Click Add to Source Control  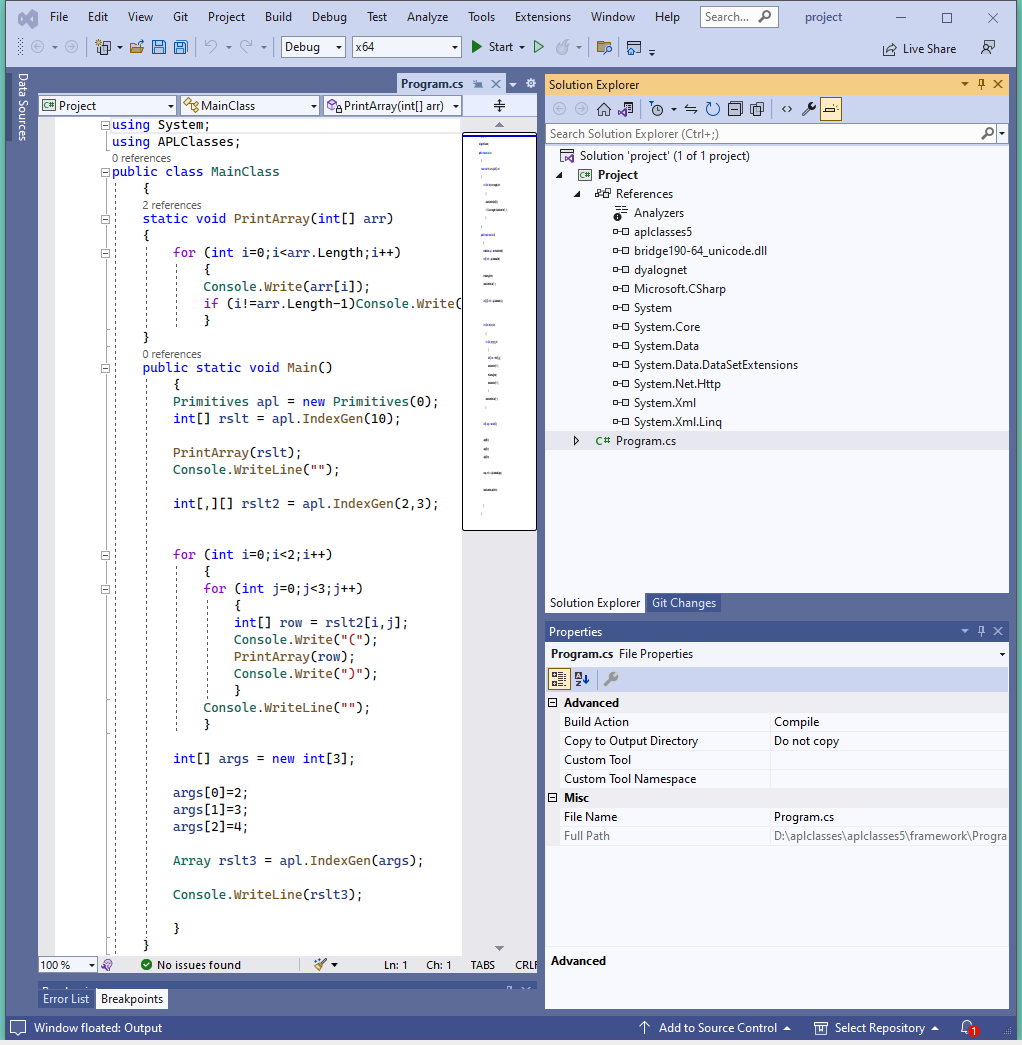pyautogui.click(x=717, y=1027)
